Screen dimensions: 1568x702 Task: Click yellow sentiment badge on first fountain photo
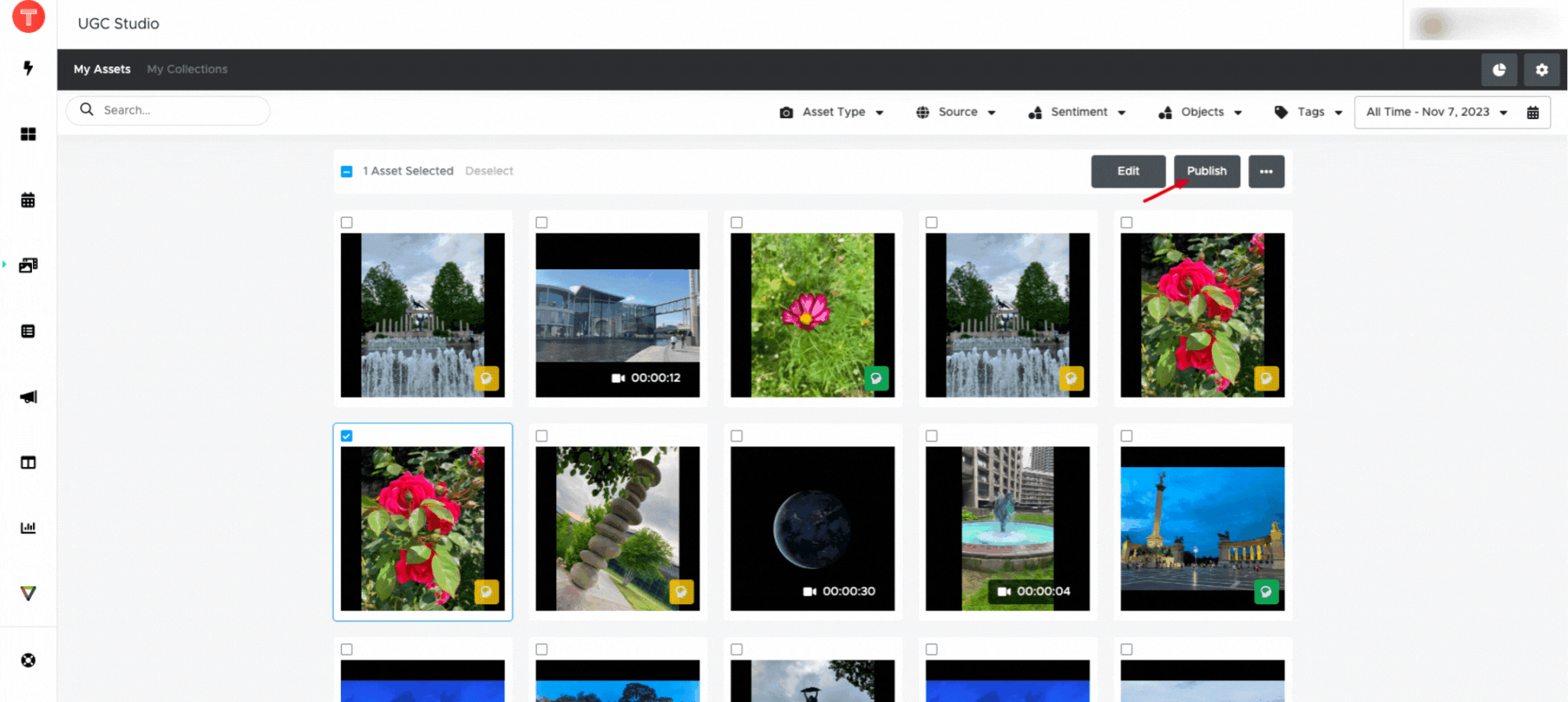pyautogui.click(x=487, y=378)
